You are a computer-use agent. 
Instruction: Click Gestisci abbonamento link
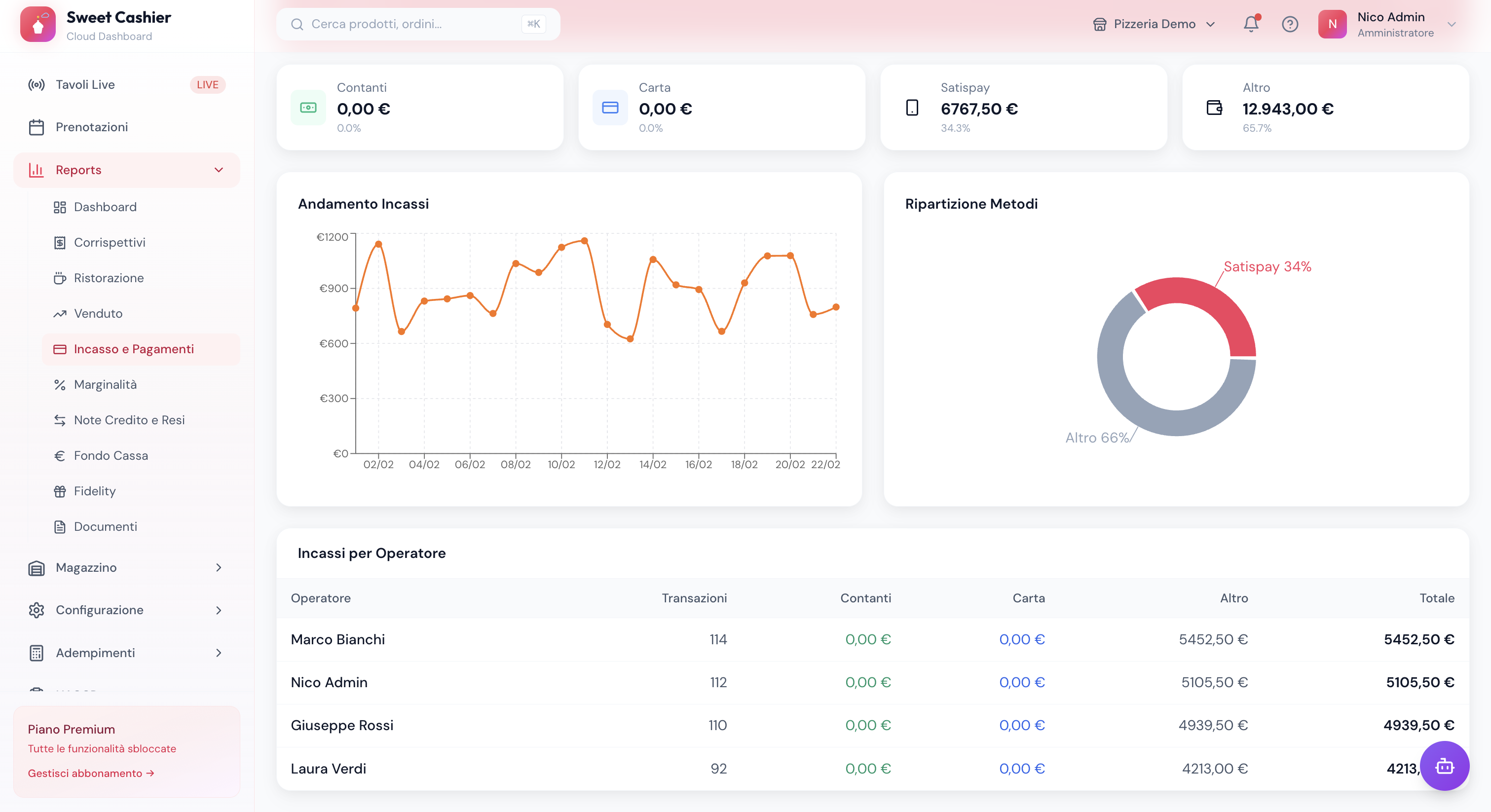(91, 773)
